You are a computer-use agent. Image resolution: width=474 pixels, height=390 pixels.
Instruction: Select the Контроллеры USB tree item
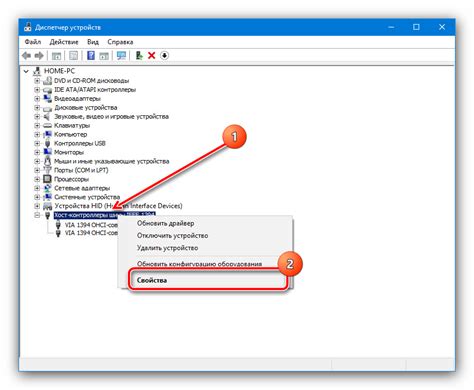point(80,143)
